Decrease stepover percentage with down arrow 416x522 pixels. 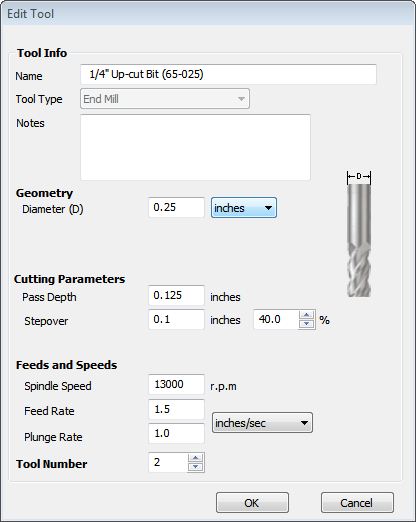306,324
